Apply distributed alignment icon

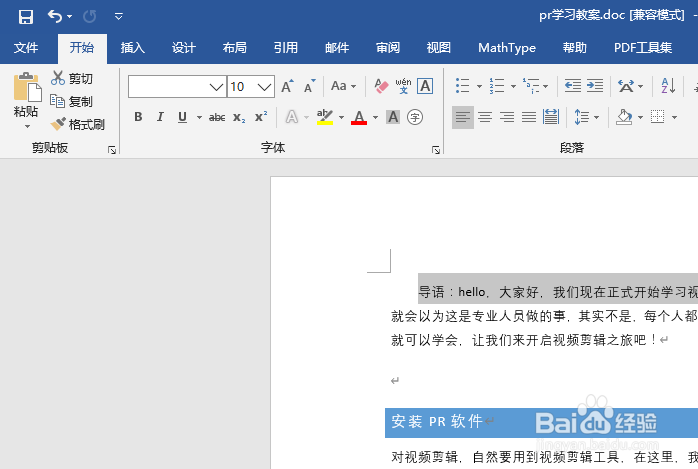(x=551, y=117)
